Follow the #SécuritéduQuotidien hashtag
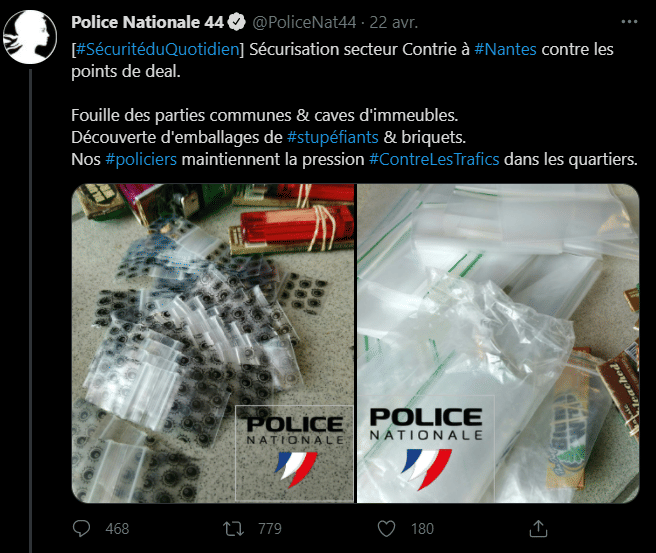The width and height of the screenshot is (656, 553). pos(157,49)
